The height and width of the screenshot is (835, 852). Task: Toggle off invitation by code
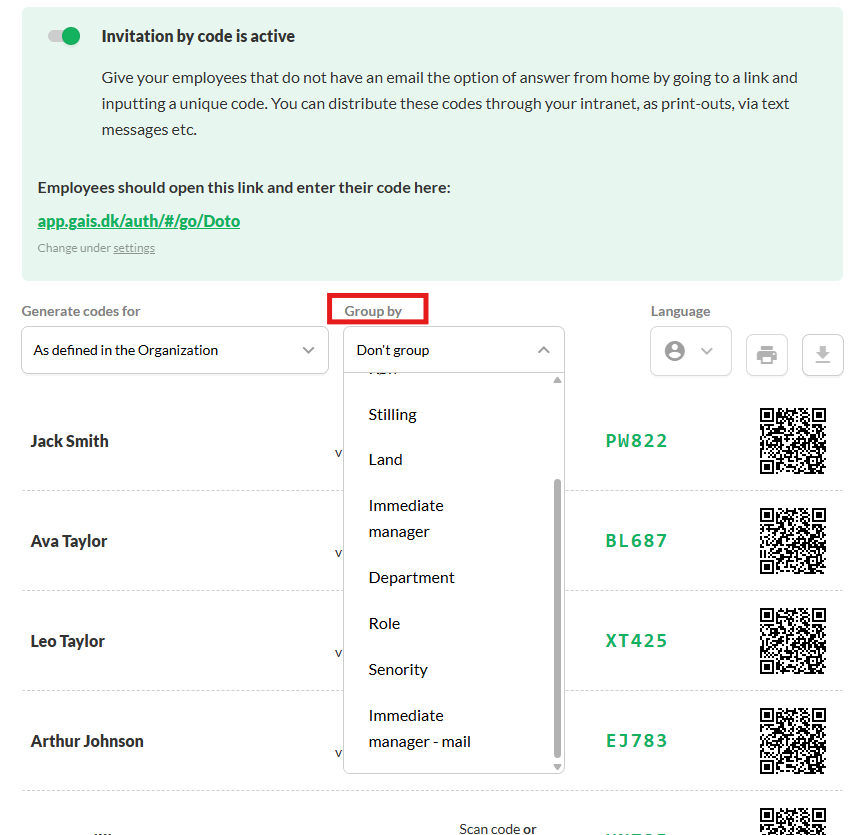click(x=64, y=36)
